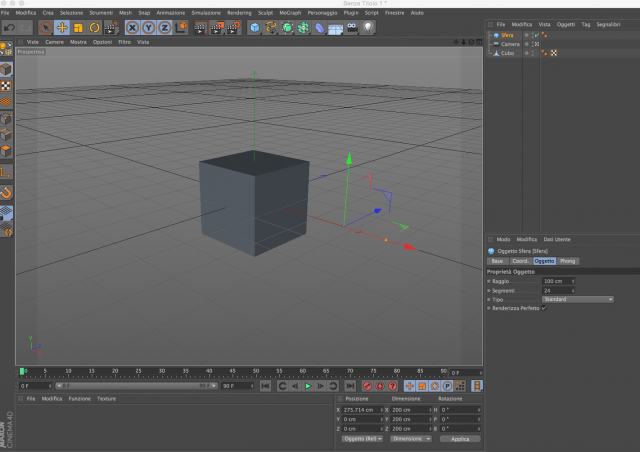The height and width of the screenshot is (452, 640).
Task: Open the spline tools icon
Action: click(x=271, y=28)
